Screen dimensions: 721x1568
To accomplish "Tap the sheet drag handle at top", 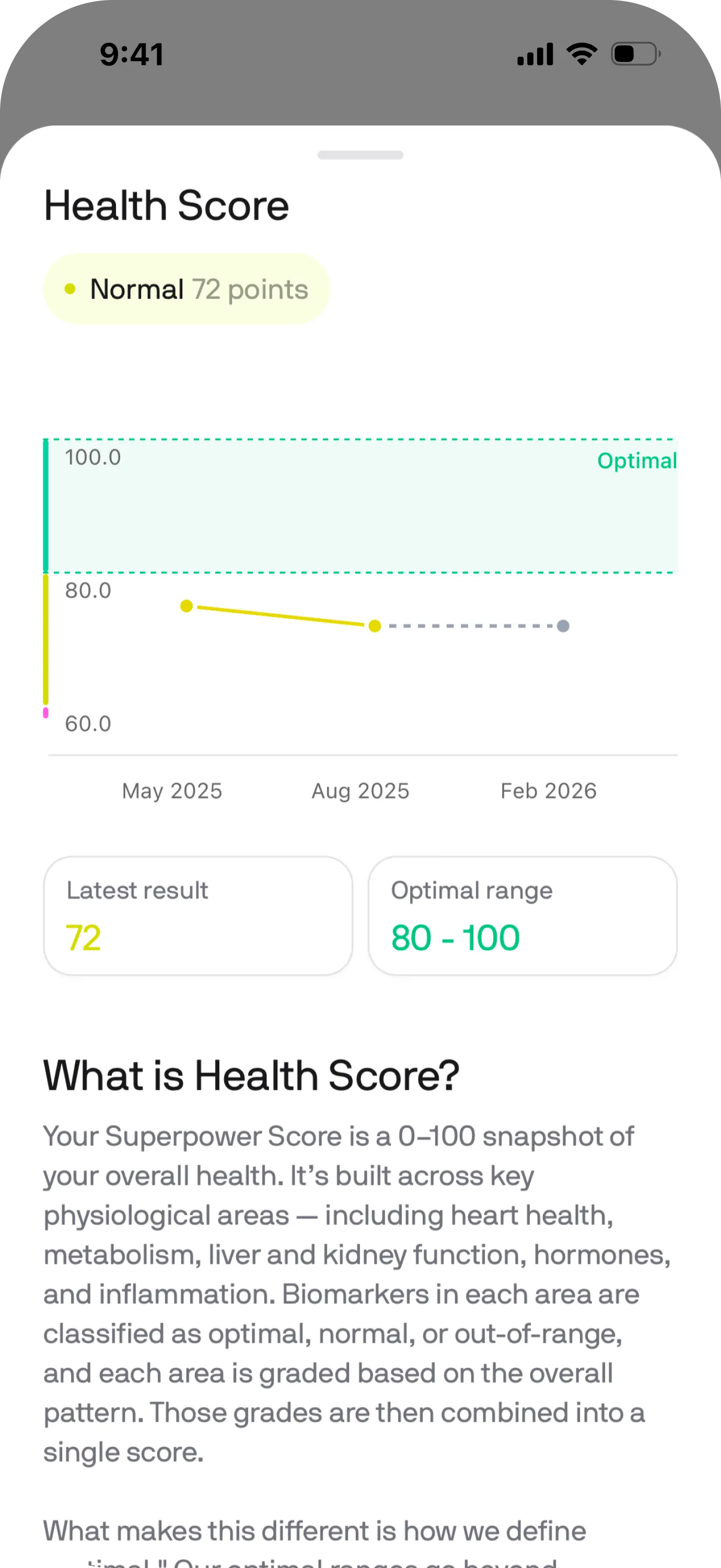I will click(360, 155).
